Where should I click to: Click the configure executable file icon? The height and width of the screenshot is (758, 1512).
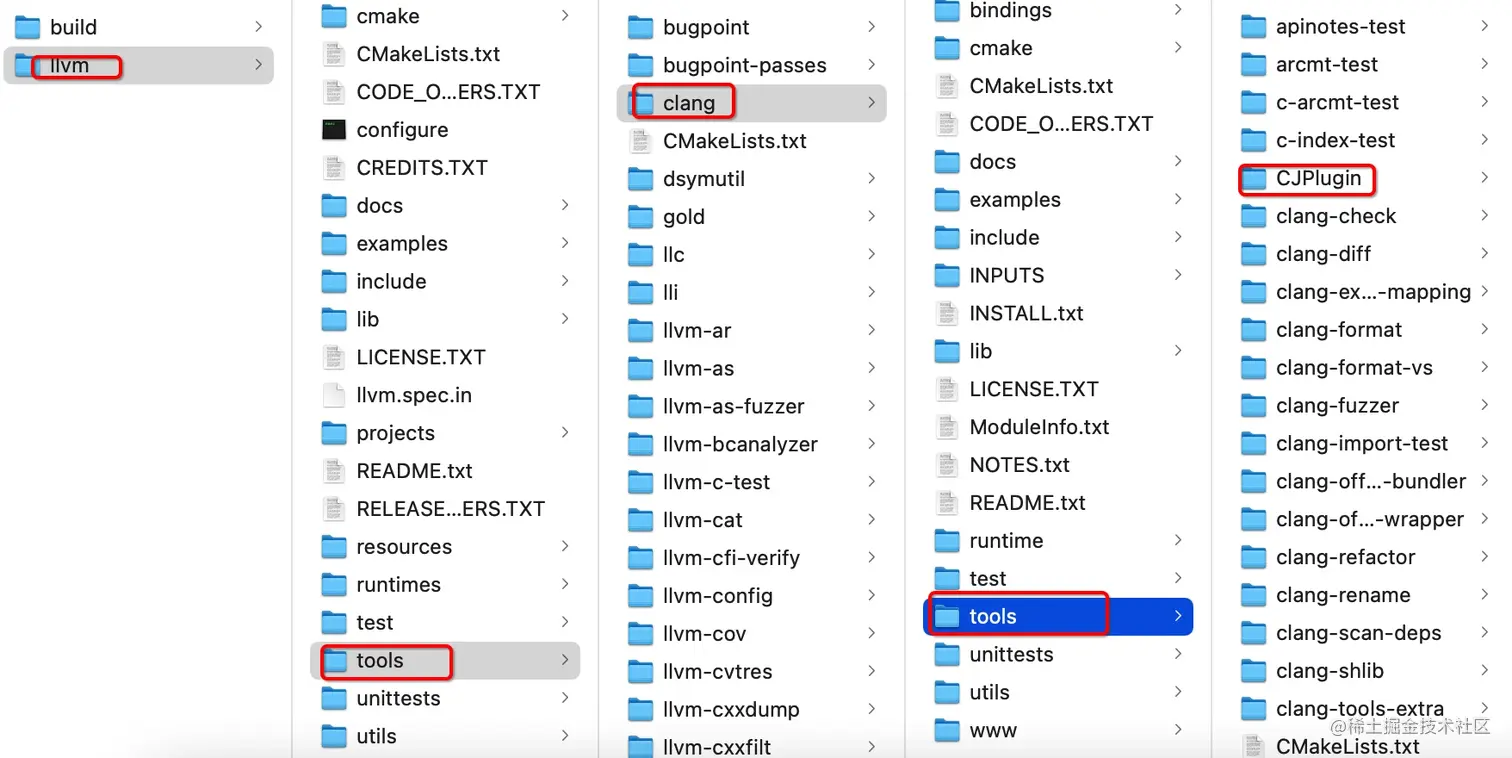pyautogui.click(x=334, y=130)
